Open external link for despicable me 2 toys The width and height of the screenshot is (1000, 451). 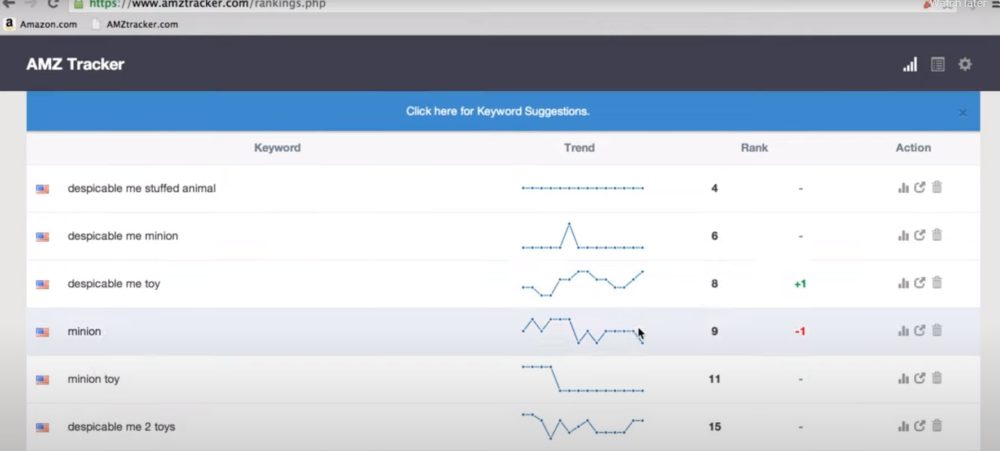click(920, 426)
